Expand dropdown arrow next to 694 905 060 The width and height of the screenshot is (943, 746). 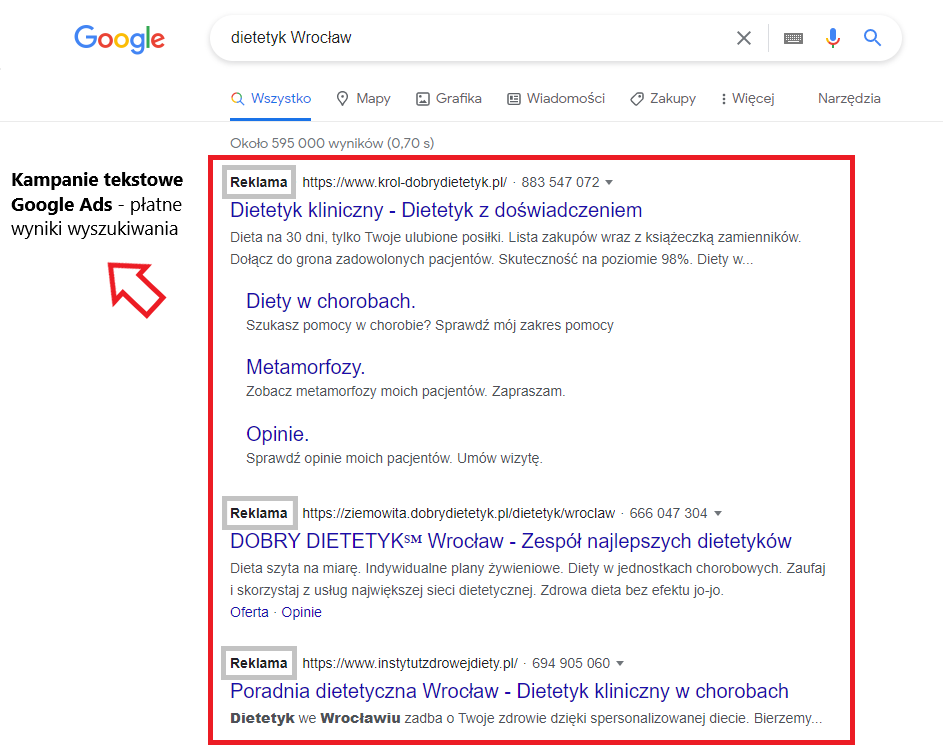[620, 663]
